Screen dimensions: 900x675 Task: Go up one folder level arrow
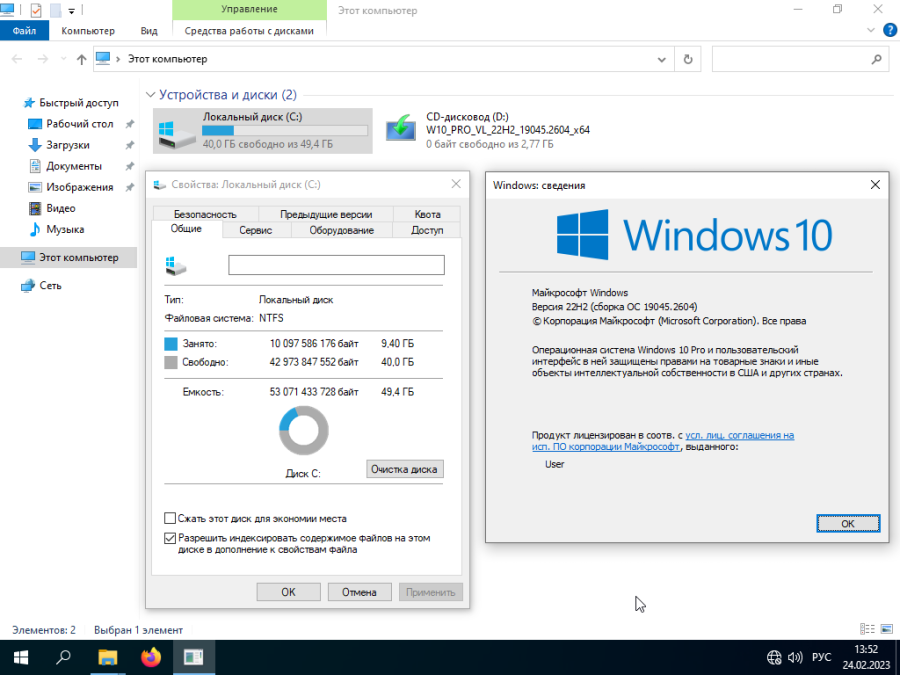pyautogui.click(x=82, y=59)
